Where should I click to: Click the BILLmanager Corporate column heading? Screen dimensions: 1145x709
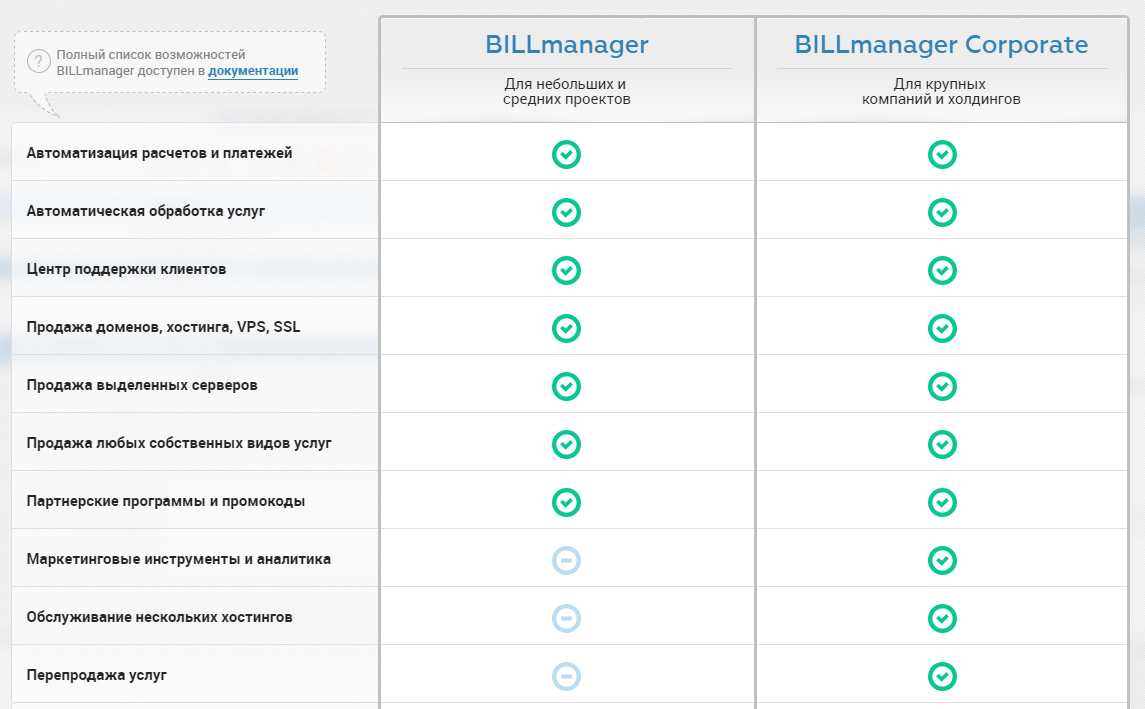click(941, 45)
